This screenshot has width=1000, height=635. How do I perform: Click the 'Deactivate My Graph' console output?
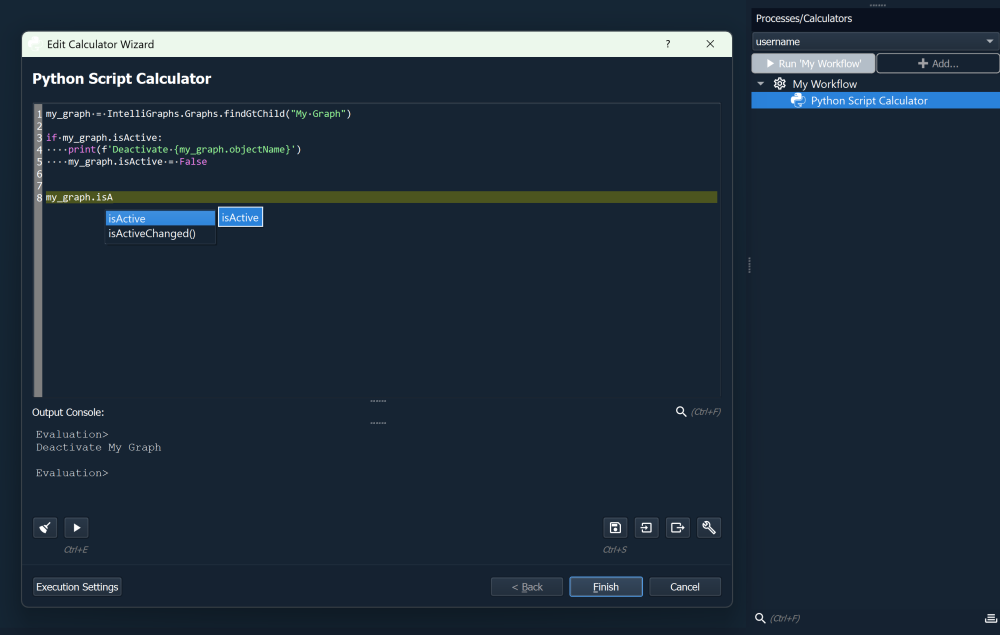[x=98, y=447]
